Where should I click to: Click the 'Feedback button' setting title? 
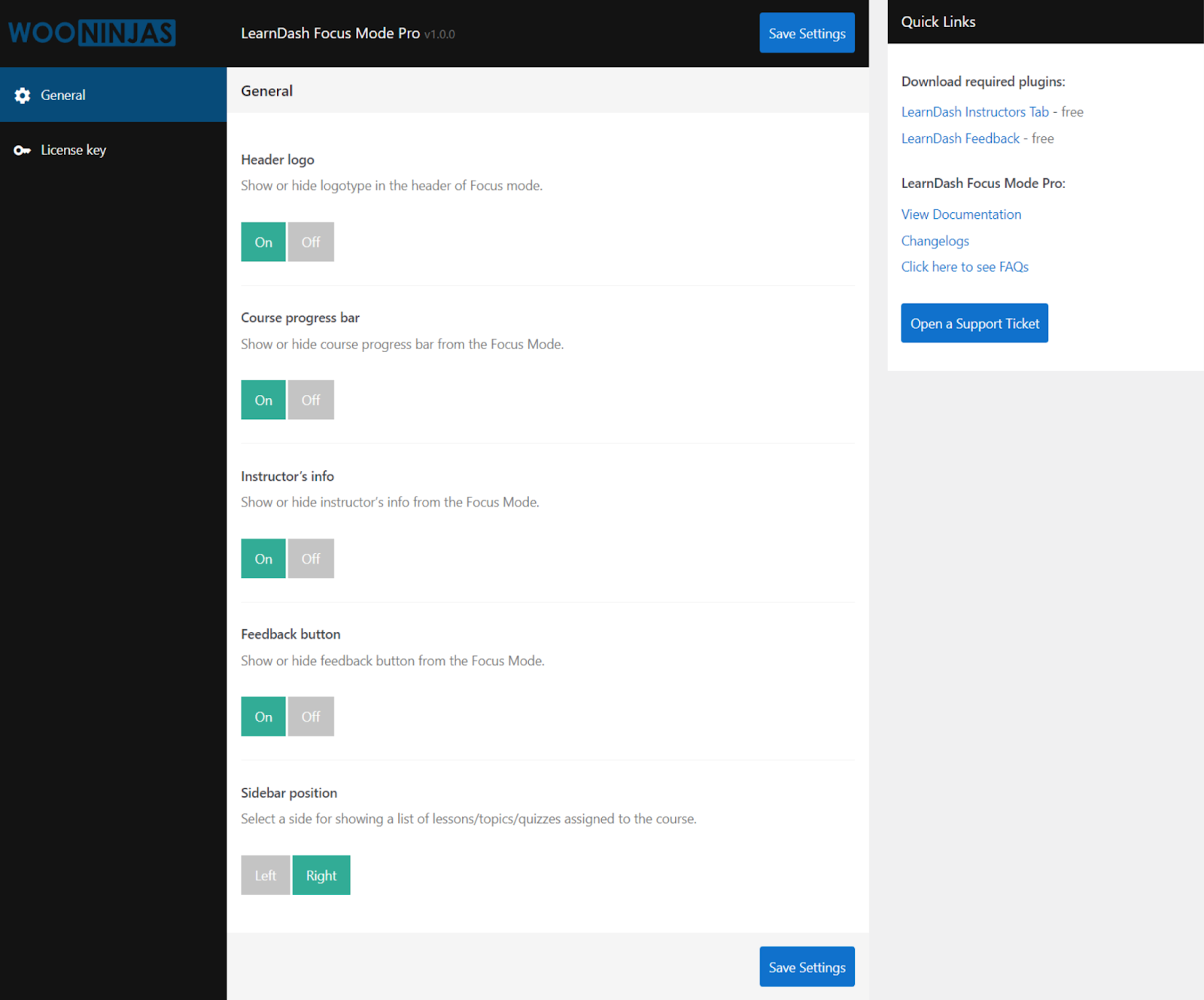pos(290,634)
